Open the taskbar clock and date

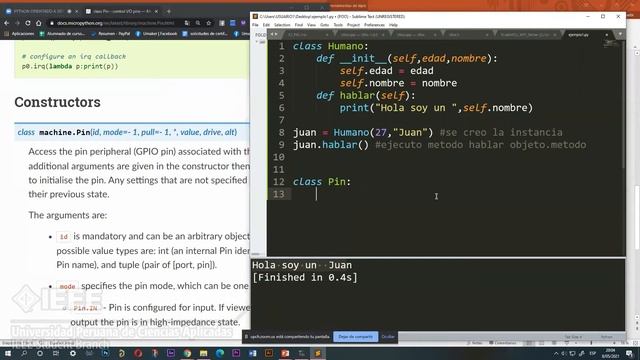610,353
